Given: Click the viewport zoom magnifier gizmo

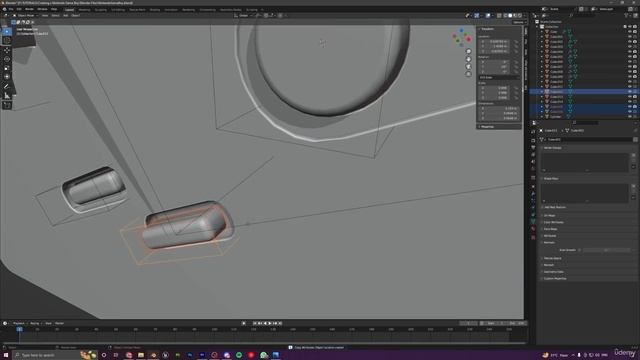Looking at the screenshot, I should pos(469,51).
